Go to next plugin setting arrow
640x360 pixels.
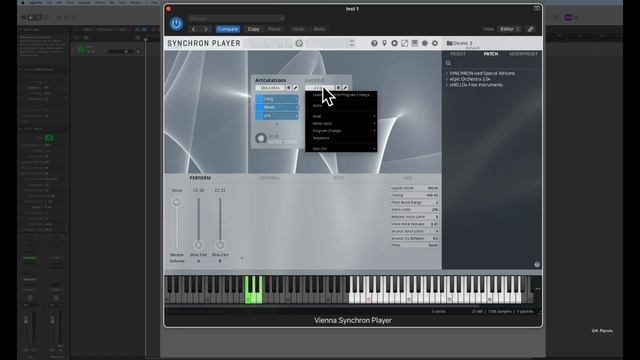(x=206, y=29)
